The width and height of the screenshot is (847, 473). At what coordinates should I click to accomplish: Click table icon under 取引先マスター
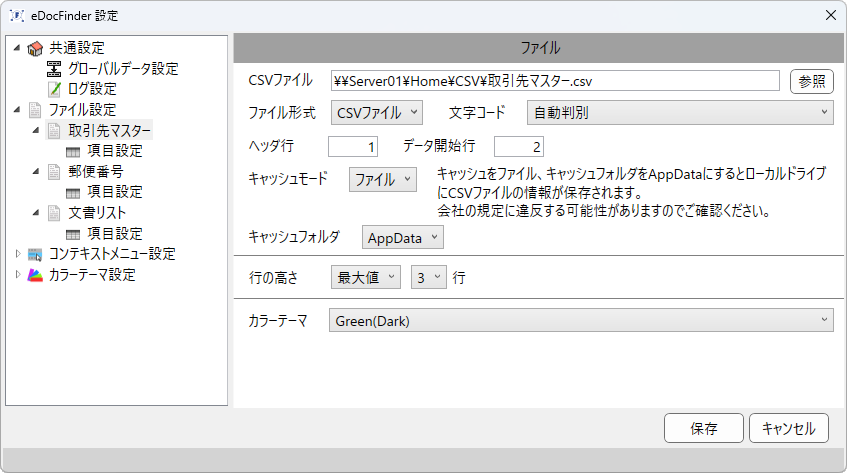(73, 152)
